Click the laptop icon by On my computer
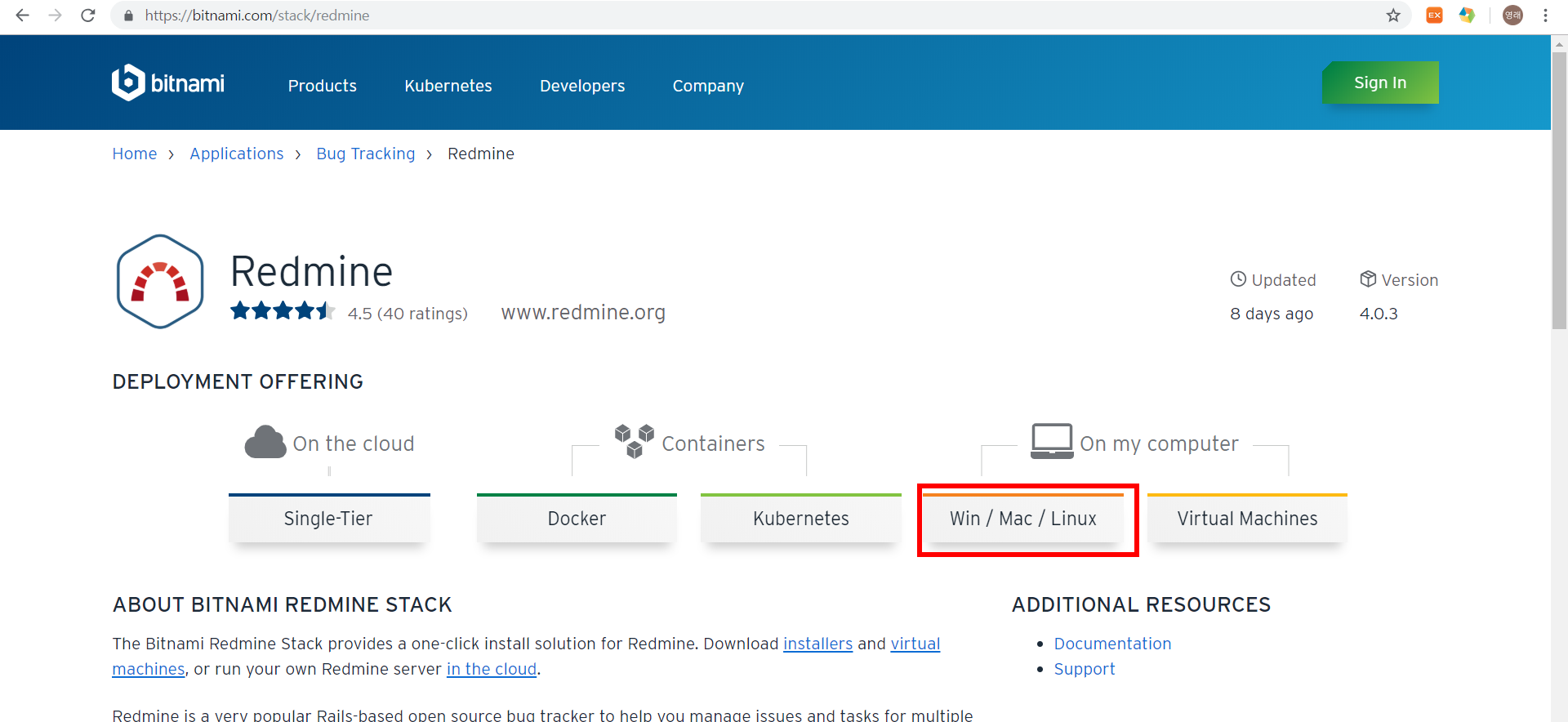 (1052, 441)
